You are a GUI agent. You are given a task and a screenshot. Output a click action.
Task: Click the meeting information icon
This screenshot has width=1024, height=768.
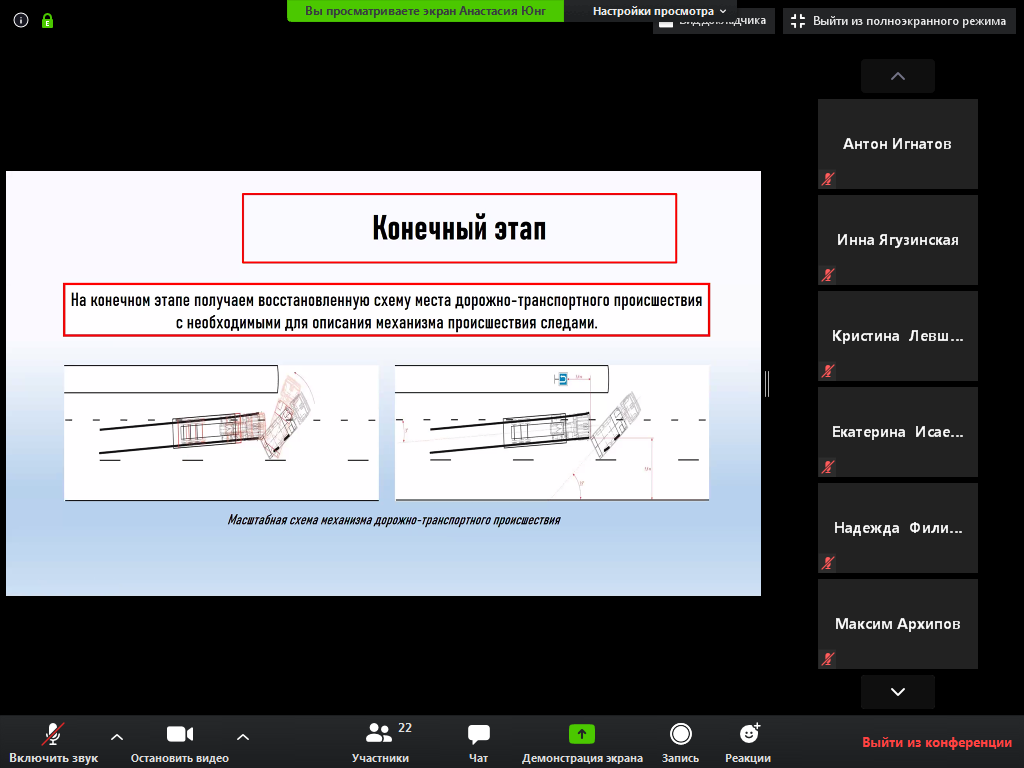pos(21,20)
